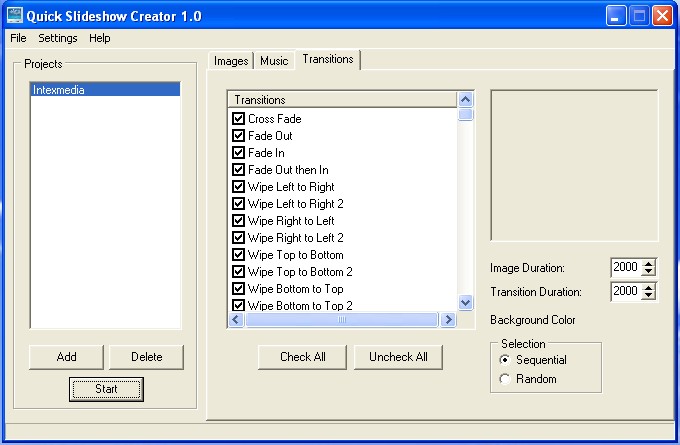Click the Quick Slideshow Creator title bar icon

[15, 16]
